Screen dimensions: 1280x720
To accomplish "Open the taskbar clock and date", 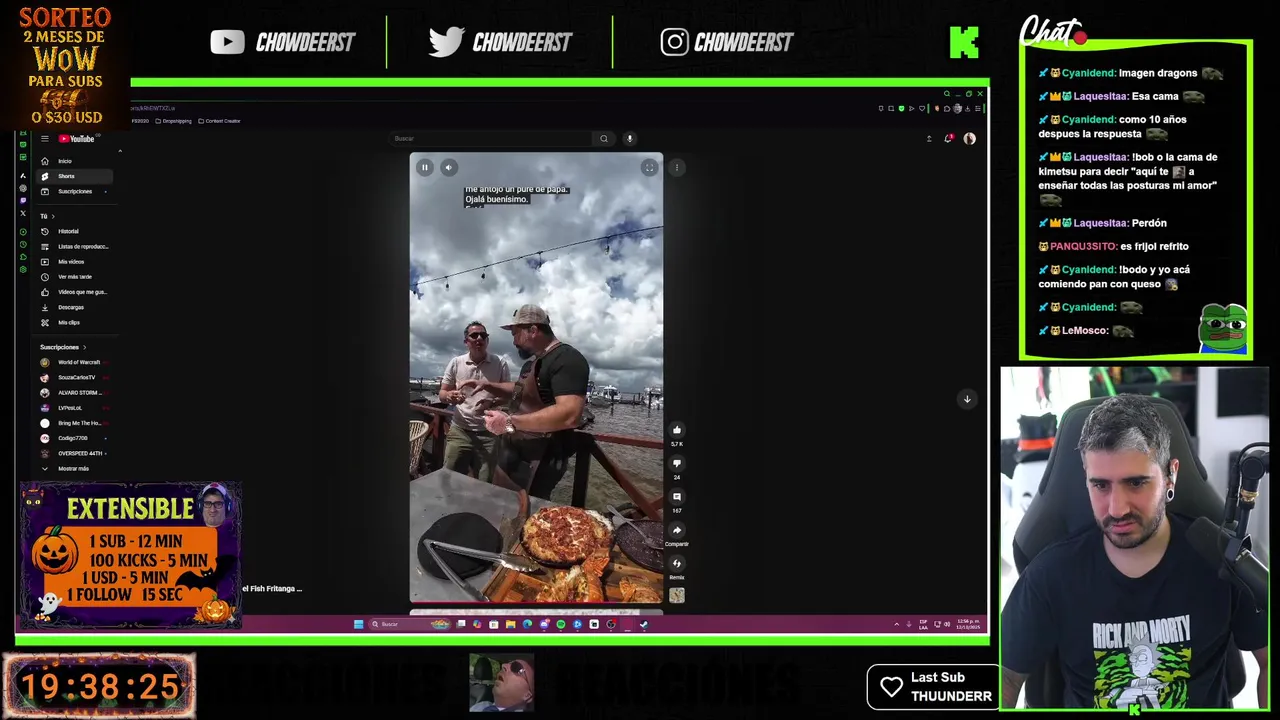I will click(969, 624).
